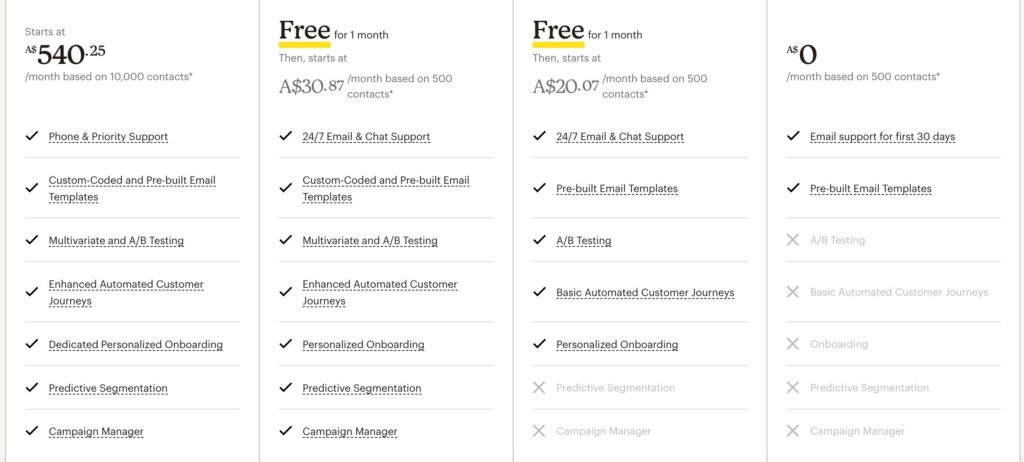The image size is (1024, 462).
Task: Open Email support for first 30 days info
Action: point(882,137)
